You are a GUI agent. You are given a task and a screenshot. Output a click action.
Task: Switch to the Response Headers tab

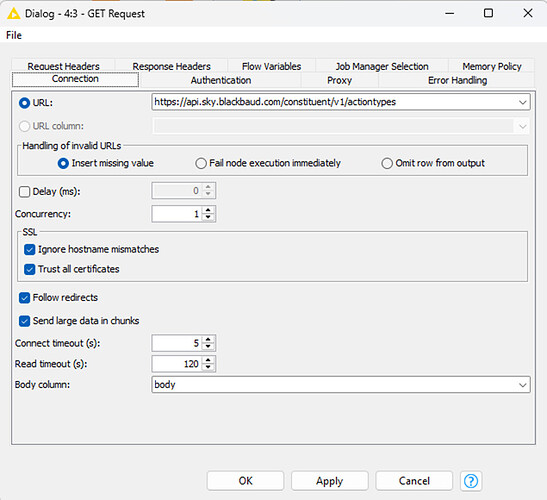[172, 66]
